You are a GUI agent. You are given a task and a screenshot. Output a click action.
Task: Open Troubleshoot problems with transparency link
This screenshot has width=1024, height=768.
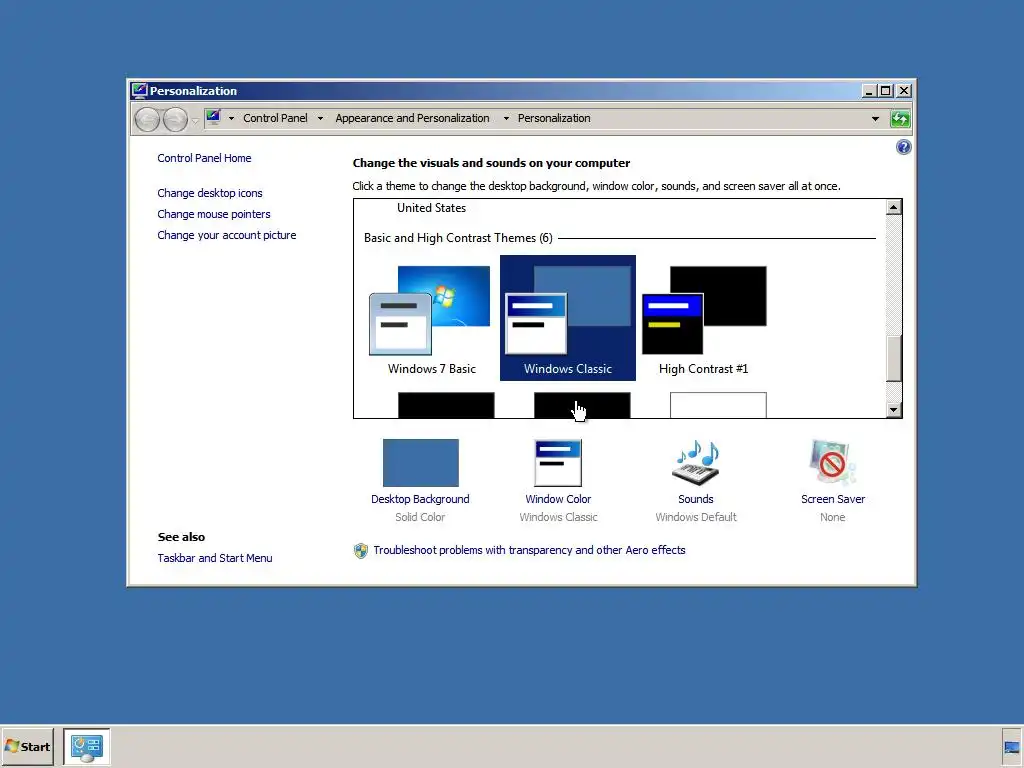click(529, 551)
